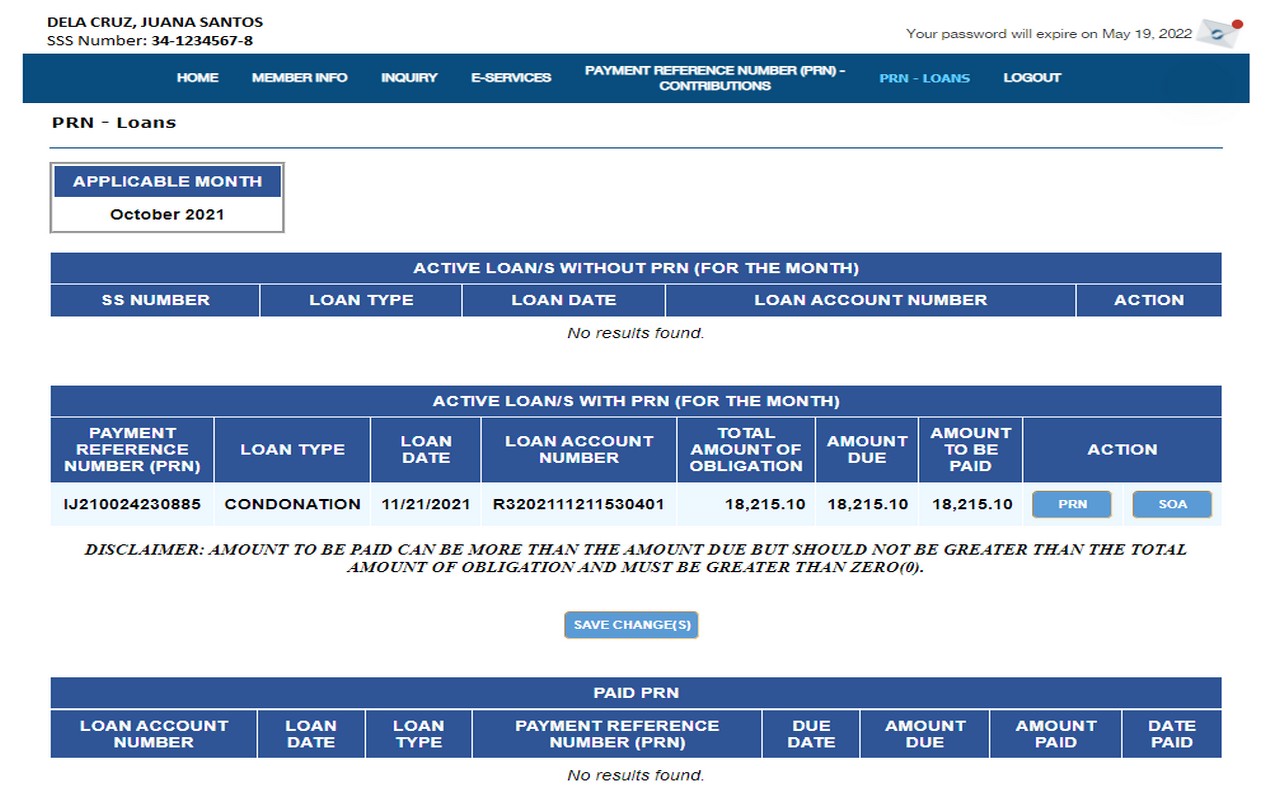Image resolution: width=1280 pixels, height=800 pixels.
Task: Click loan account number R3202111211530401
Action: click(578, 504)
